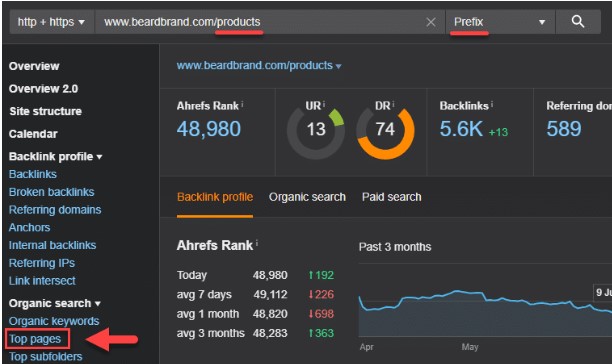Open the Anchors report
The height and width of the screenshot is (364, 612).
pyautogui.click(x=30, y=227)
